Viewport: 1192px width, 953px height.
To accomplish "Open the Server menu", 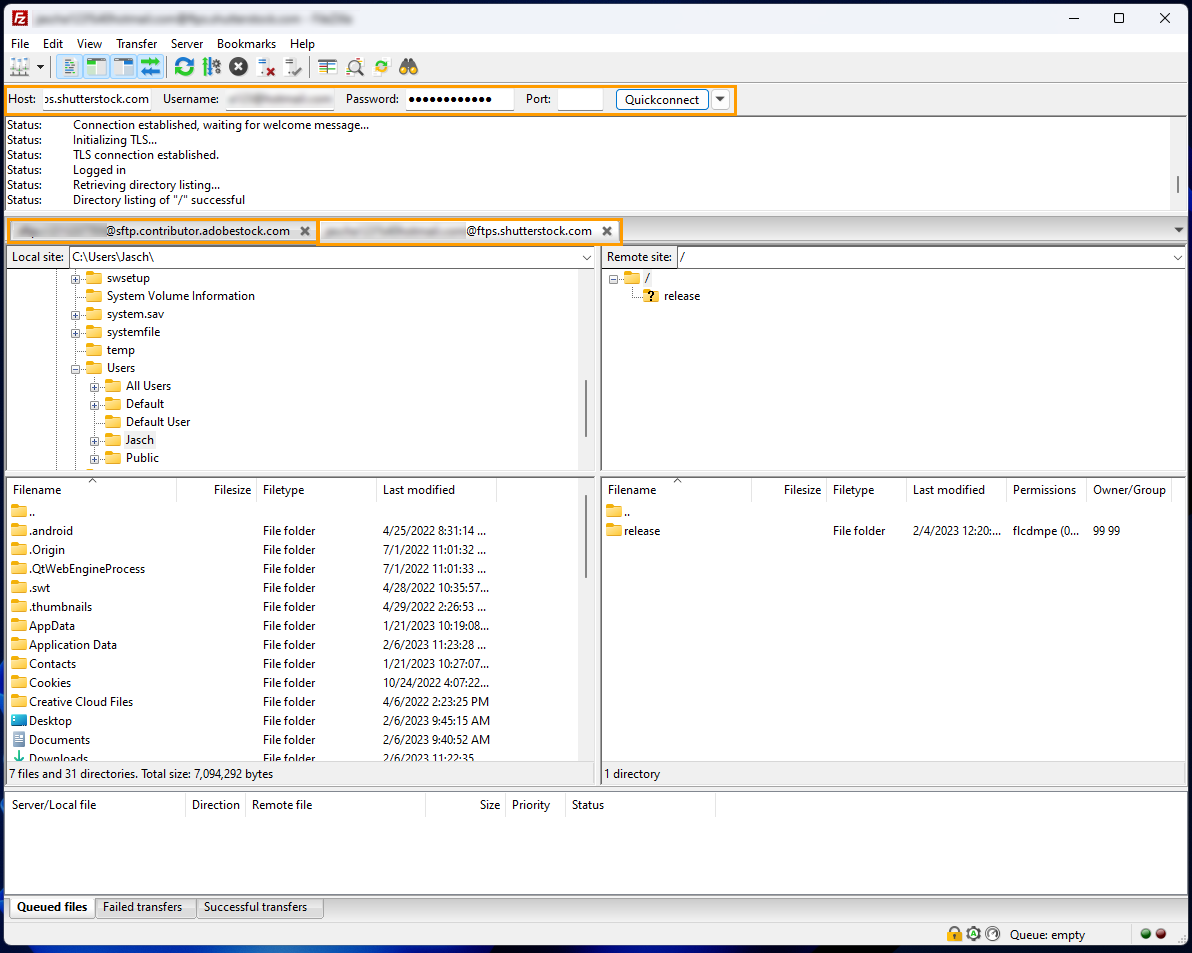I will tap(187, 43).
